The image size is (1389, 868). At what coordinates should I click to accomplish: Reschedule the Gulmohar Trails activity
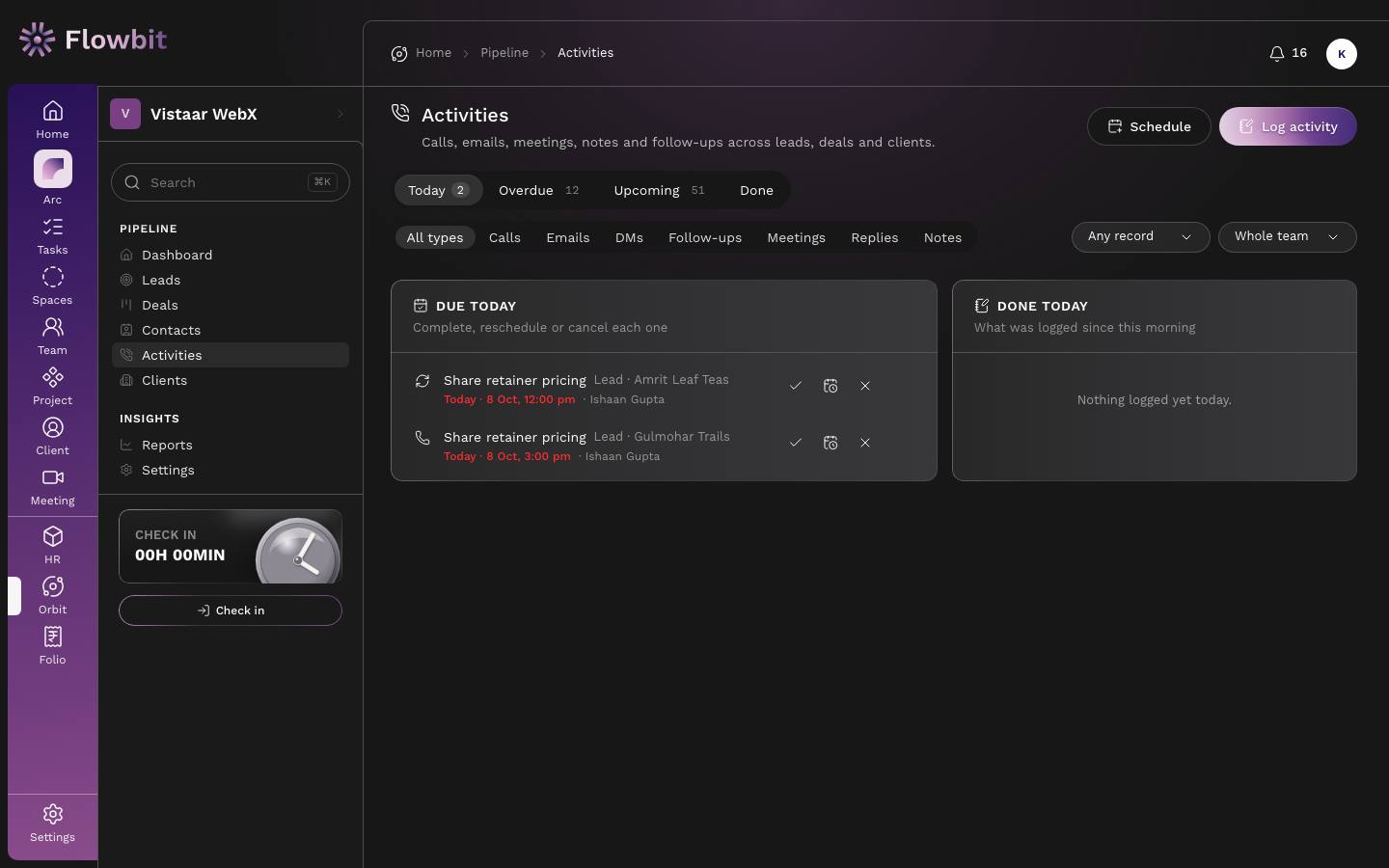pyautogui.click(x=831, y=443)
